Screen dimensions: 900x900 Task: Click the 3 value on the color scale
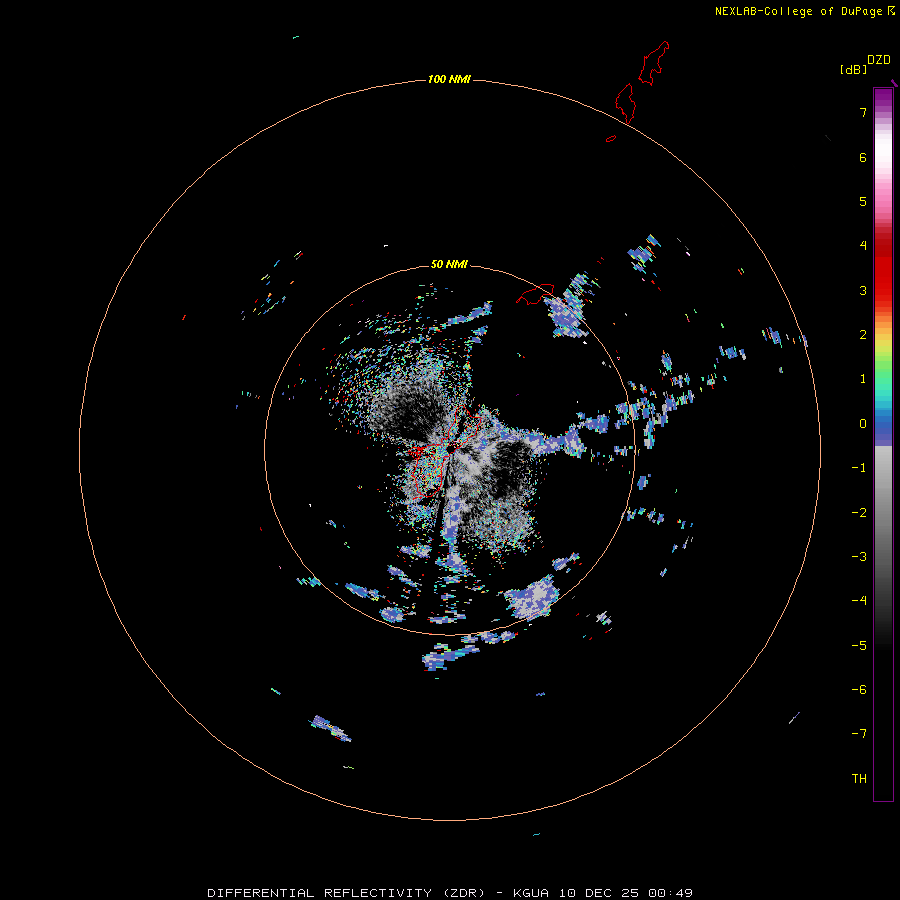[863, 290]
